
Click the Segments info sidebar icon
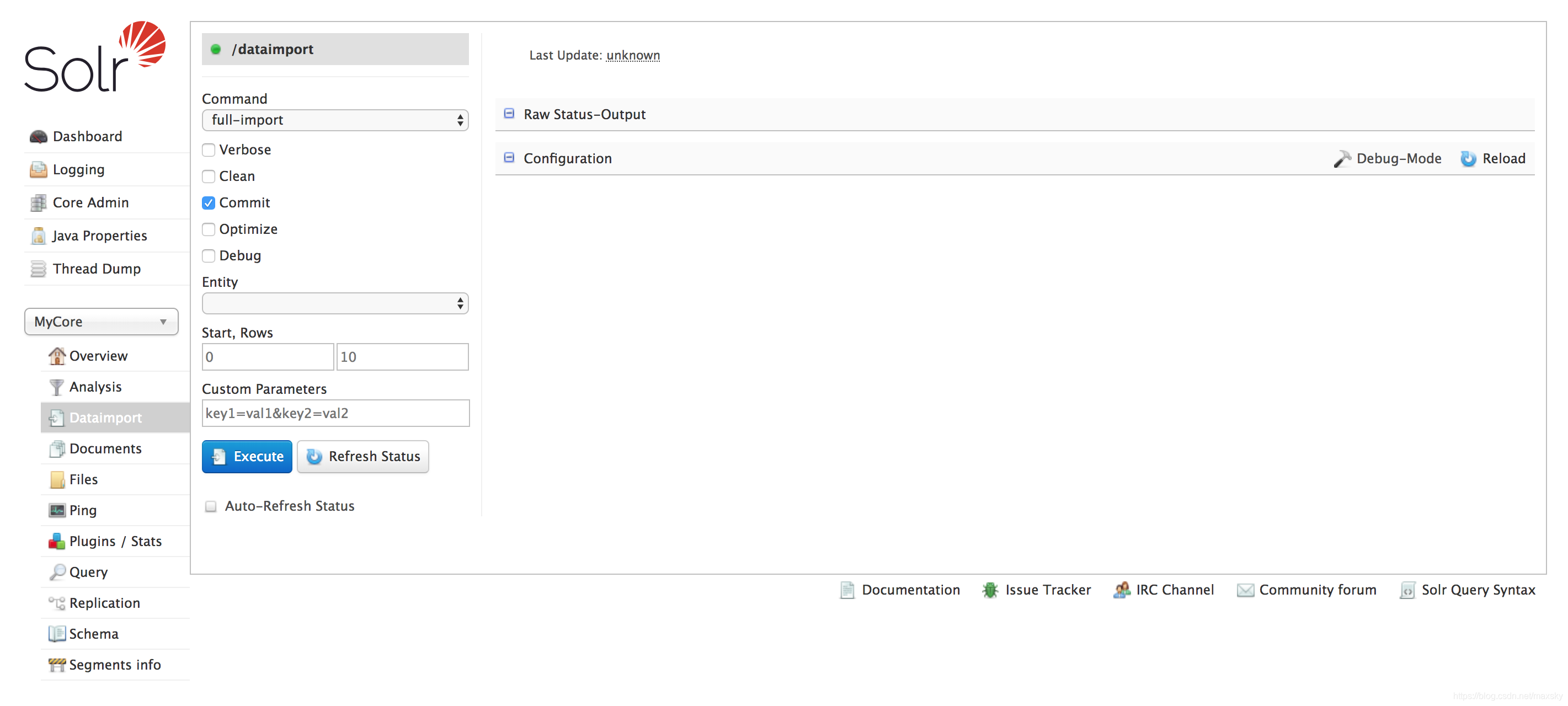coord(56,664)
